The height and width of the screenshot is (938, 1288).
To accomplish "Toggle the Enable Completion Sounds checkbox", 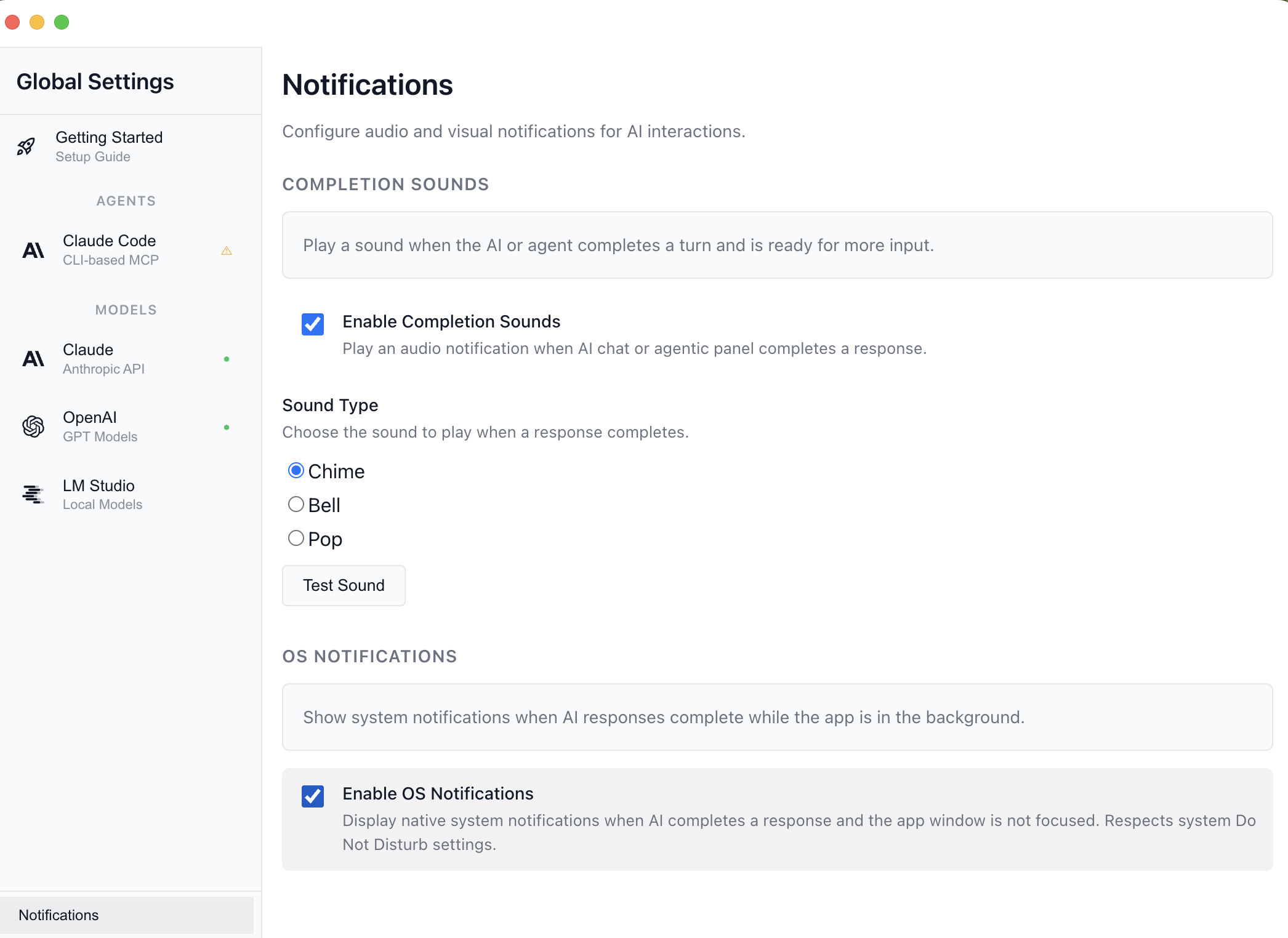I will pos(313,324).
